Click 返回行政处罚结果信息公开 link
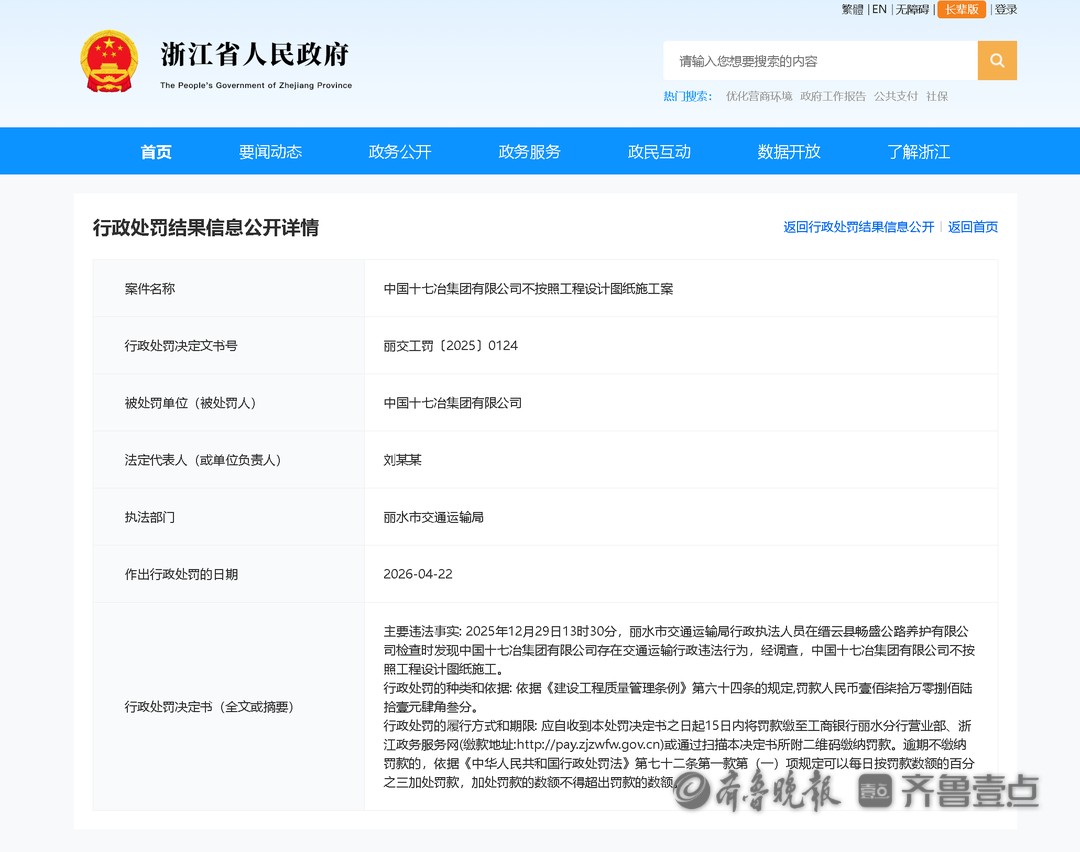This screenshot has width=1080, height=852. (858, 227)
